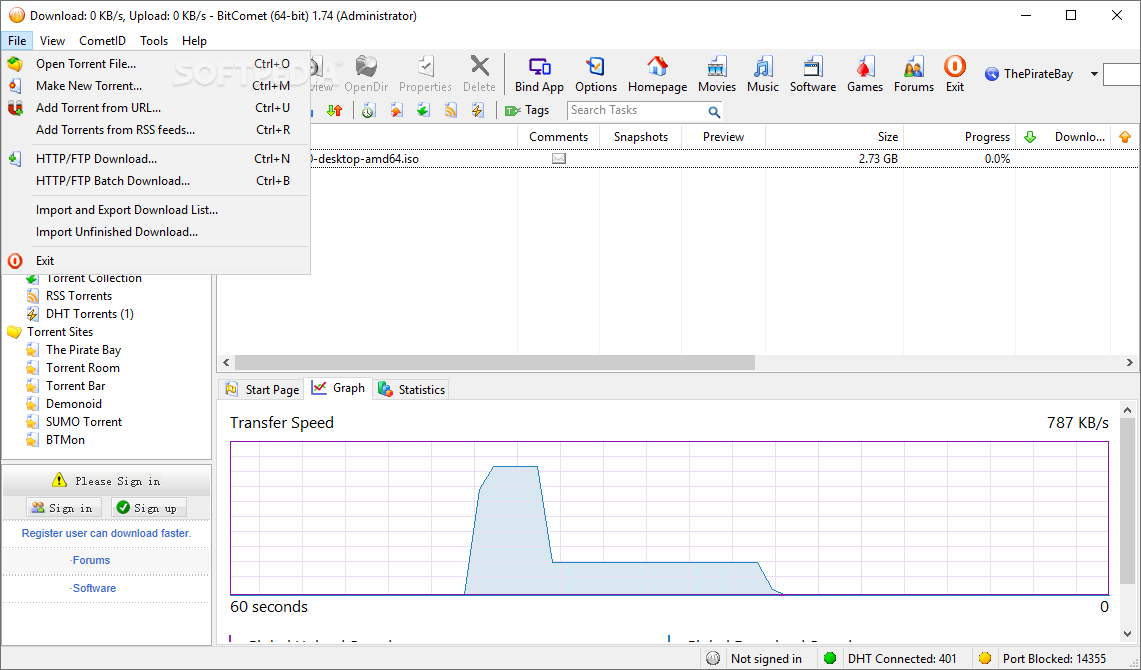1141x670 pixels.
Task: Open the View menu
Action: (52, 41)
